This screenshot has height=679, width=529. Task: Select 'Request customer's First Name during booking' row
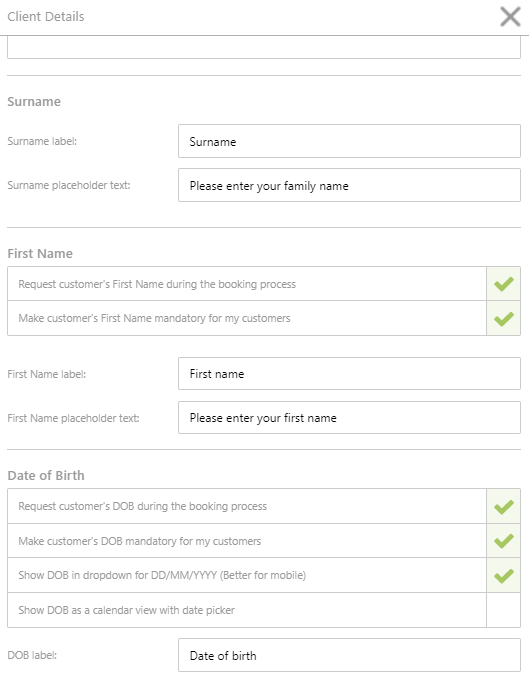coord(247,284)
